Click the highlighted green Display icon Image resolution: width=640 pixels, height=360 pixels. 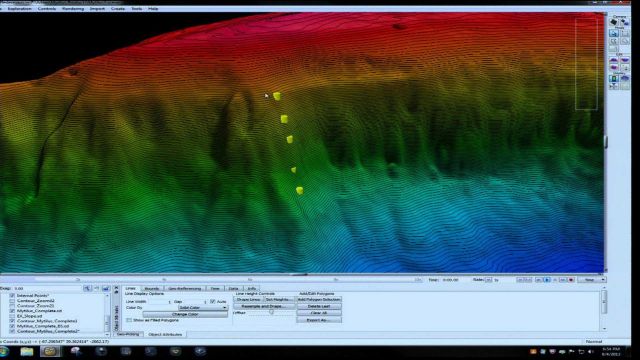tap(613, 78)
